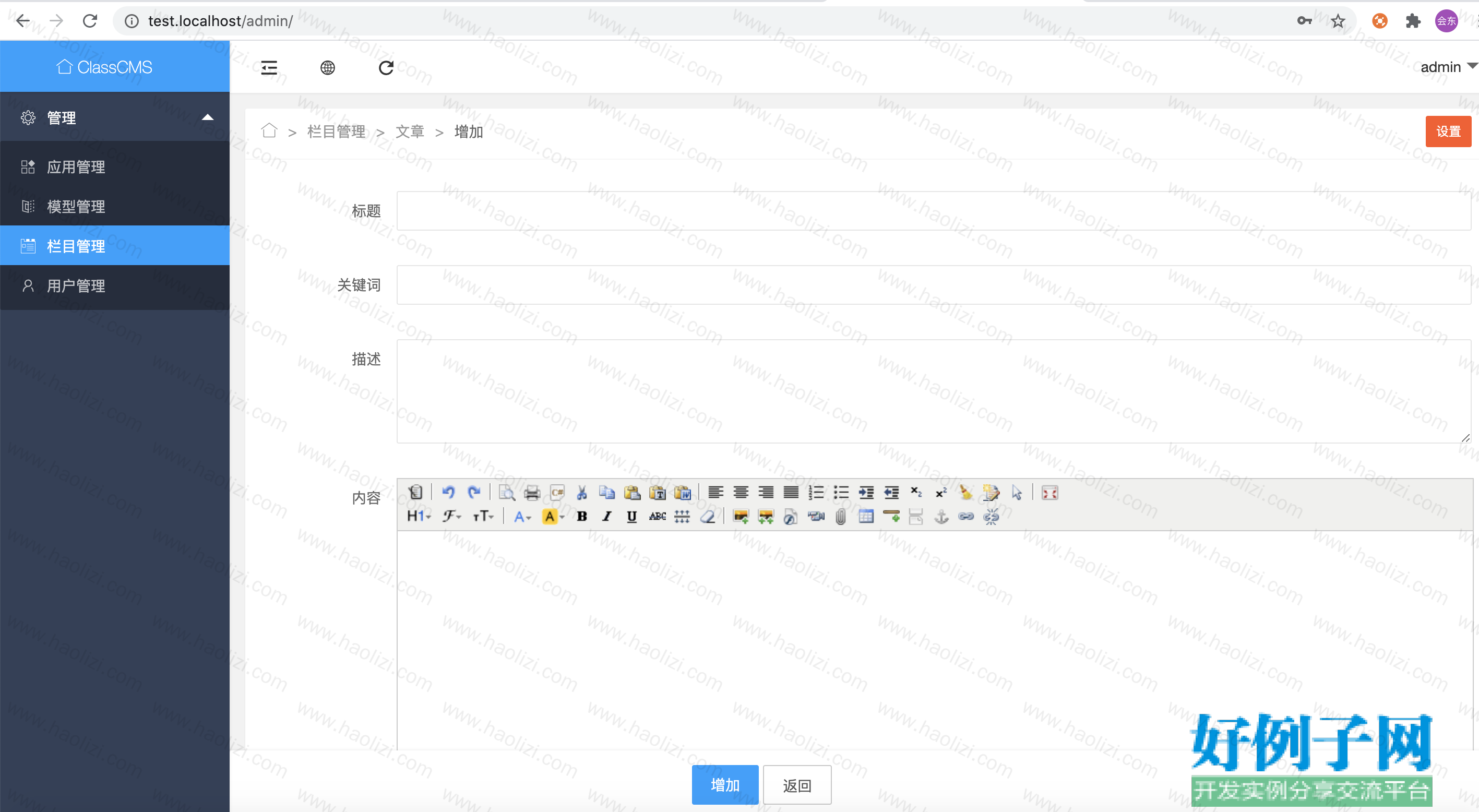1479x812 pixels.
Task: Insert a bulleted list
Action: coord(841,492)
